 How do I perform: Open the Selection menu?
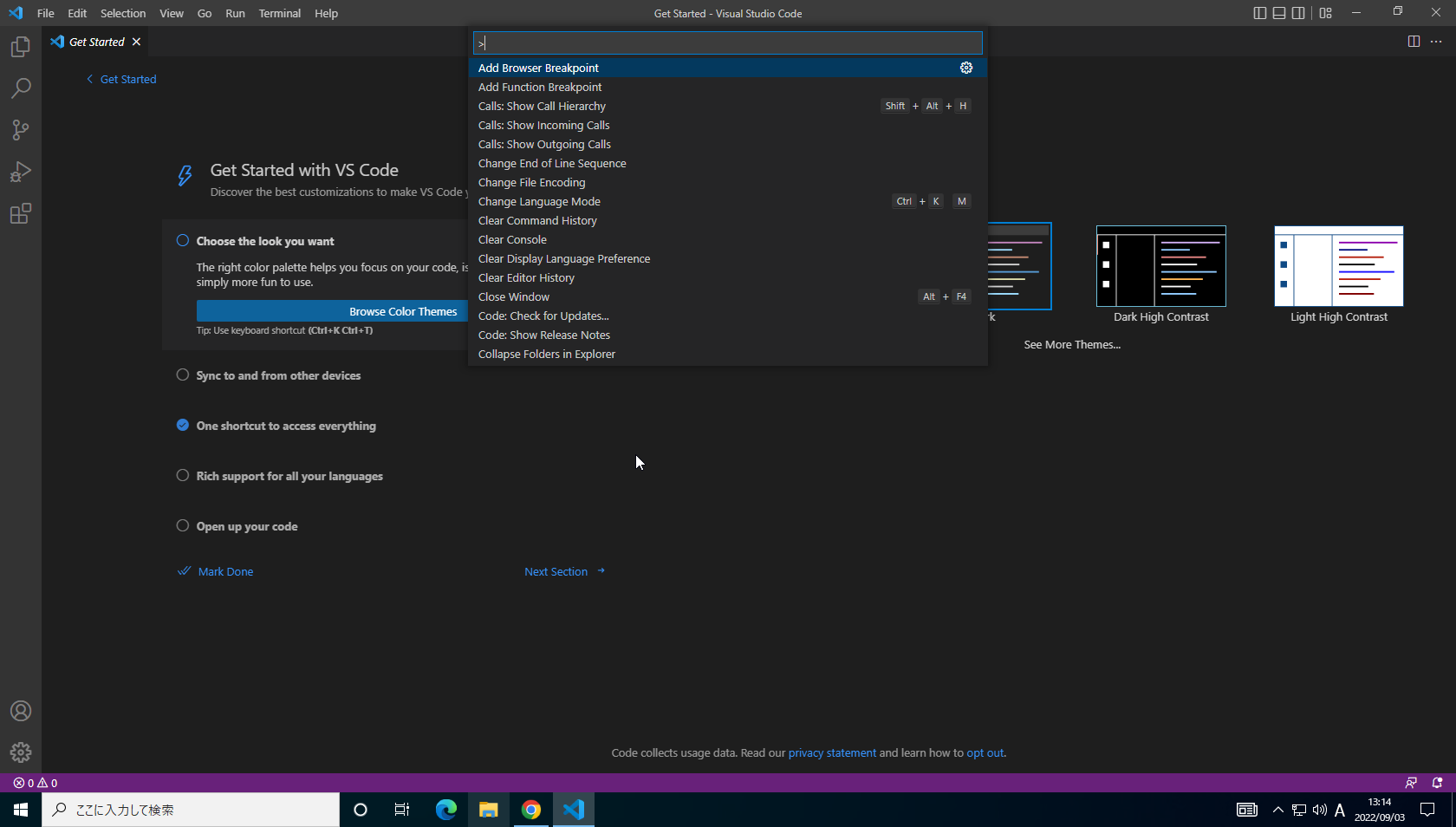(x=123, y=13)
